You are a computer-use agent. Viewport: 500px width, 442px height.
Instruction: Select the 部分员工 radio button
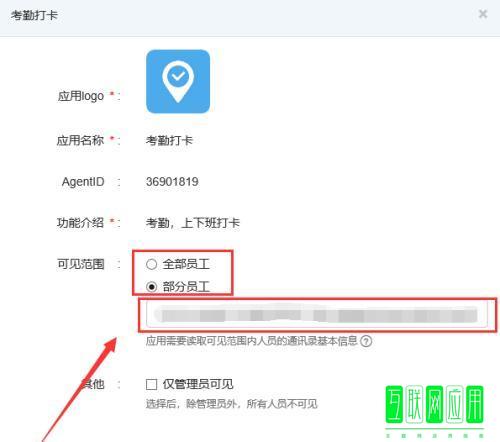(x=151, y=286)
